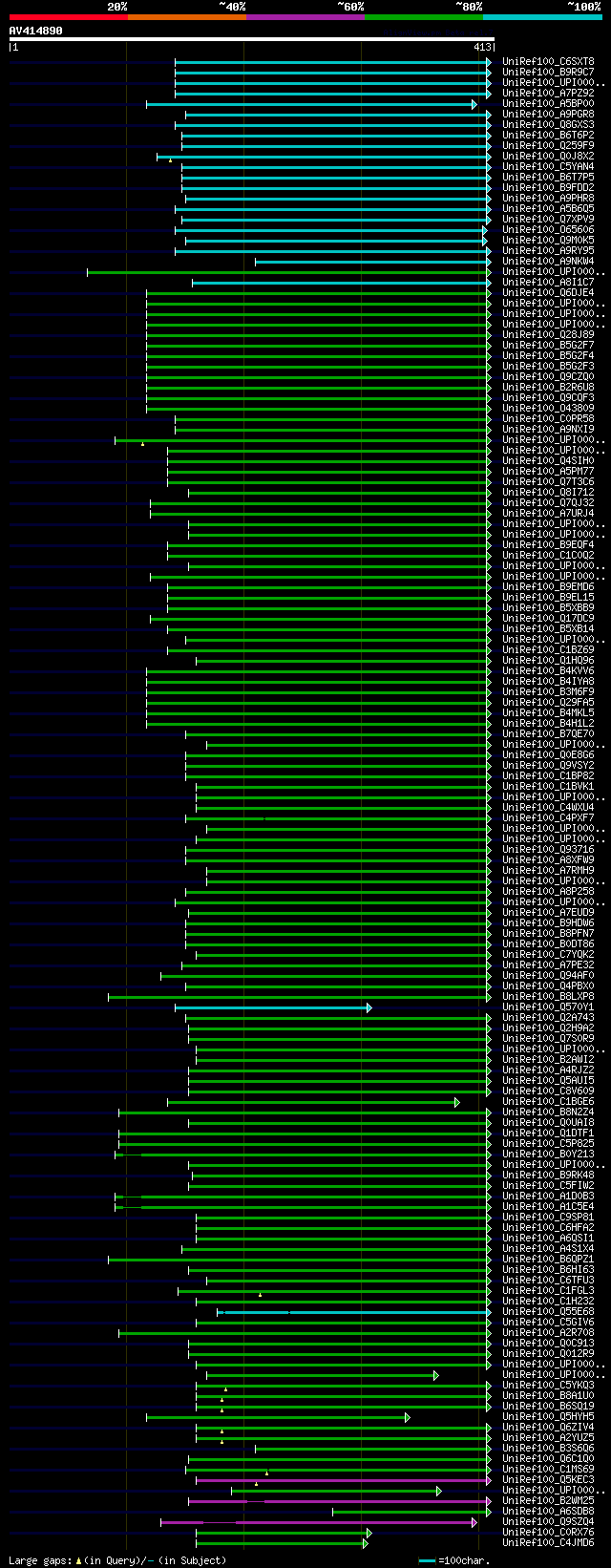This screenshot has width=611, height=1568.
Task: Select hit label UniRef100_Q55E68
Action: tap(548, 1312)
